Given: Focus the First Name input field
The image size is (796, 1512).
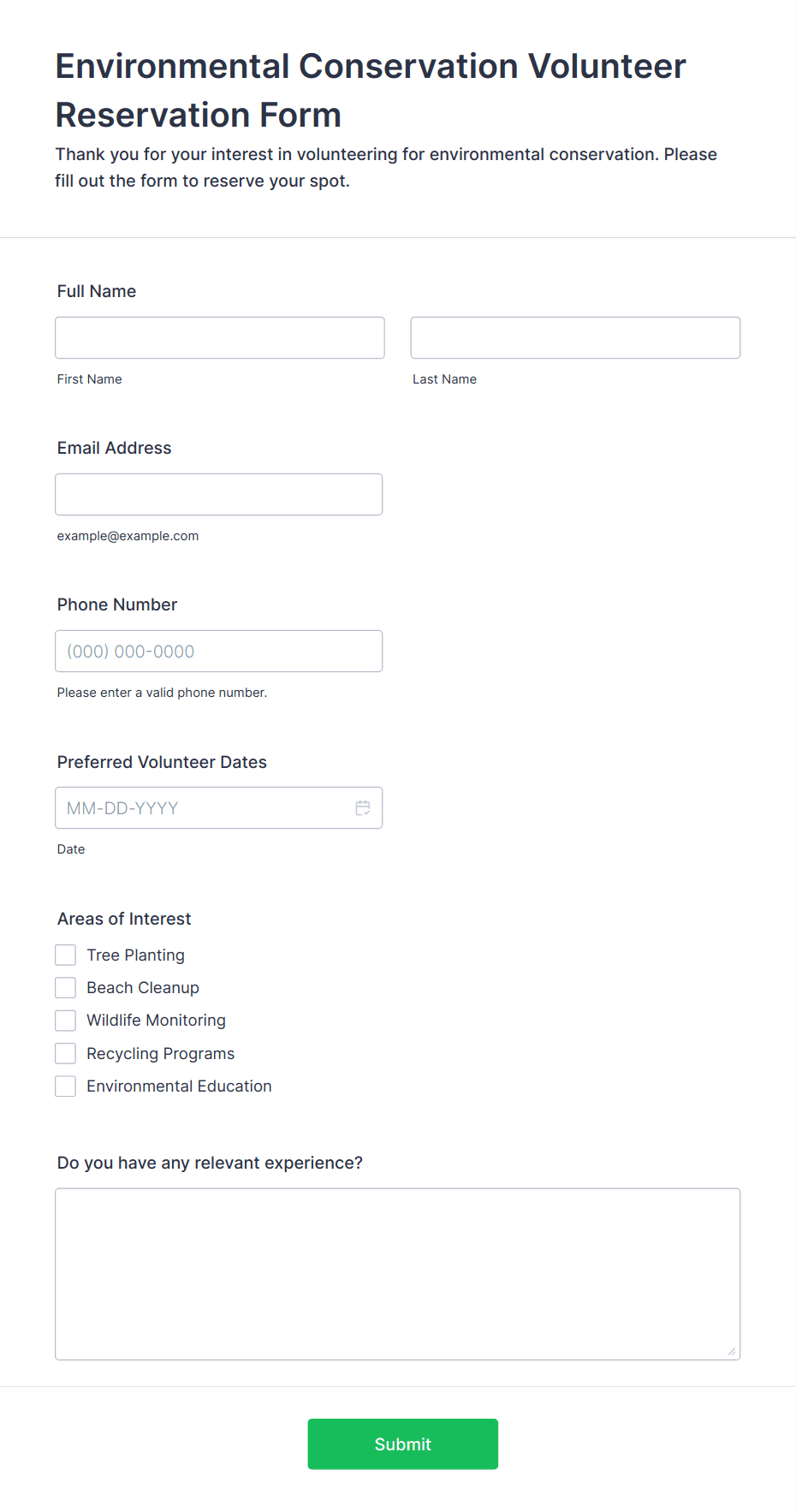Looking at the screenshot, I should pos(220,337).
